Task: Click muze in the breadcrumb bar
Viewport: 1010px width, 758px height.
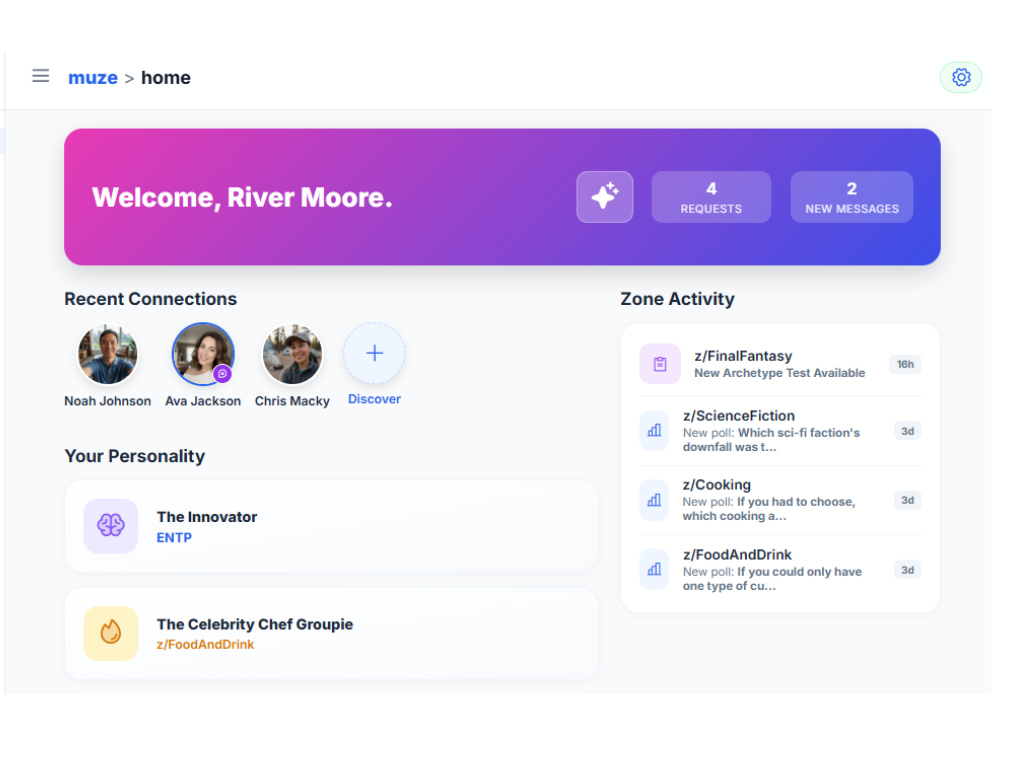Action: click(x=93, y=77)
